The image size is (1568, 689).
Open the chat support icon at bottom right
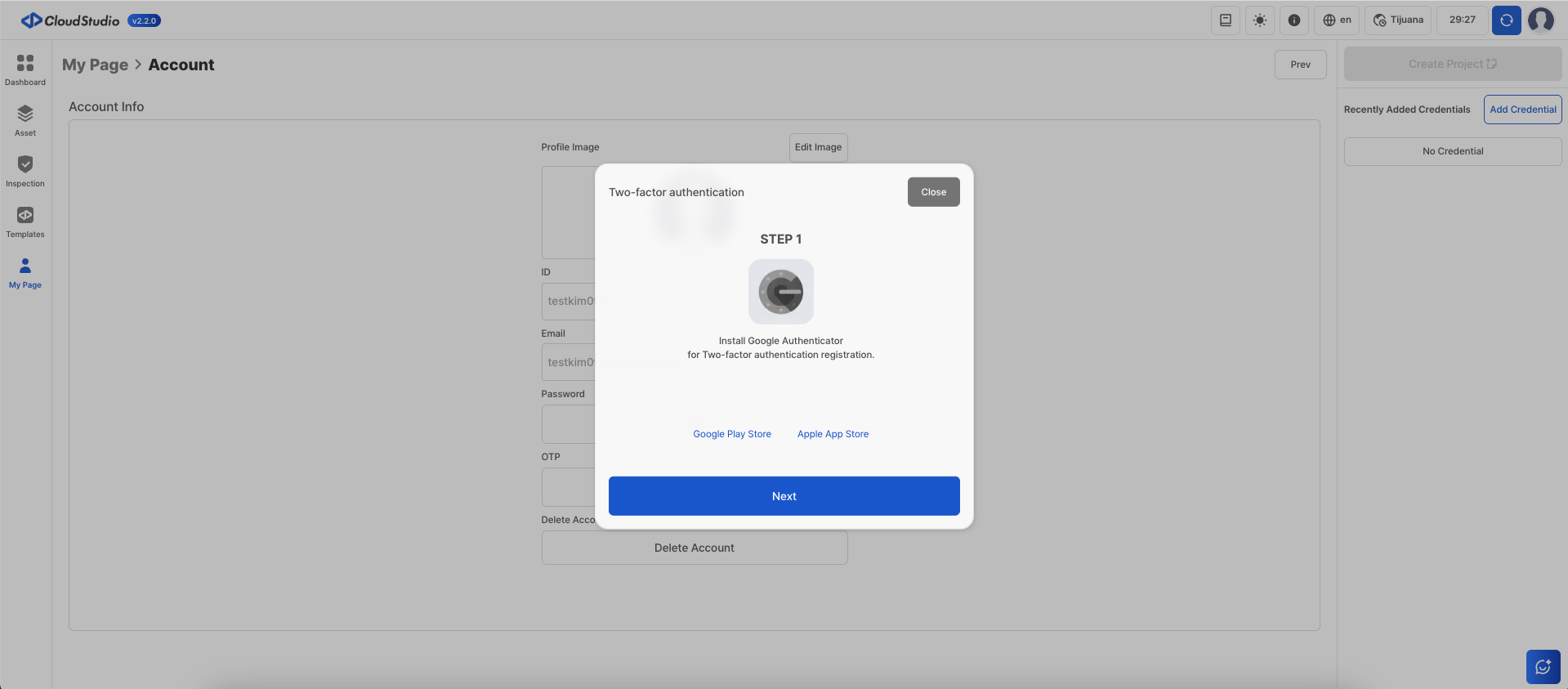point(1543,667)
